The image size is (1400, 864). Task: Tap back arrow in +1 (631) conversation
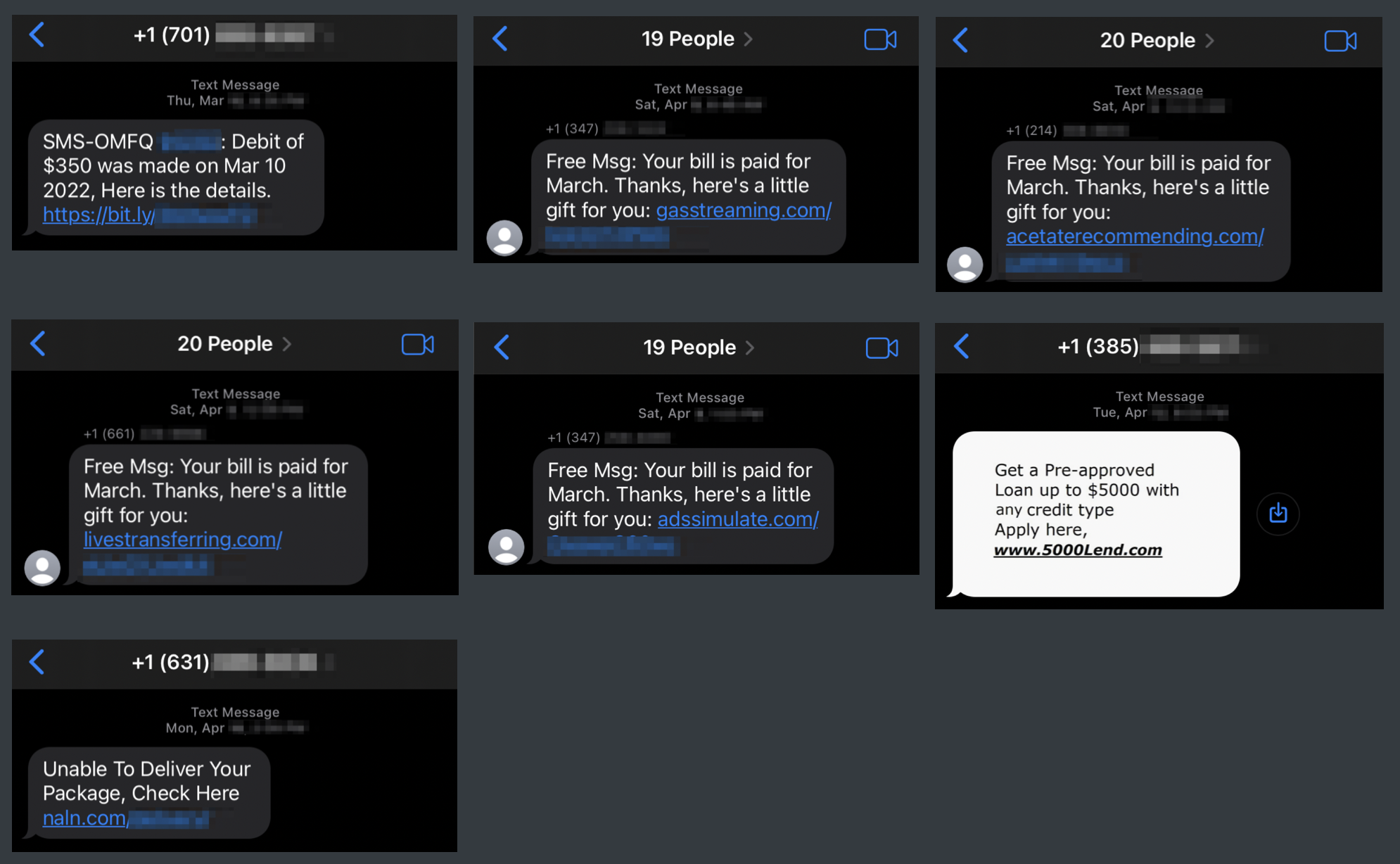[37, 661]
